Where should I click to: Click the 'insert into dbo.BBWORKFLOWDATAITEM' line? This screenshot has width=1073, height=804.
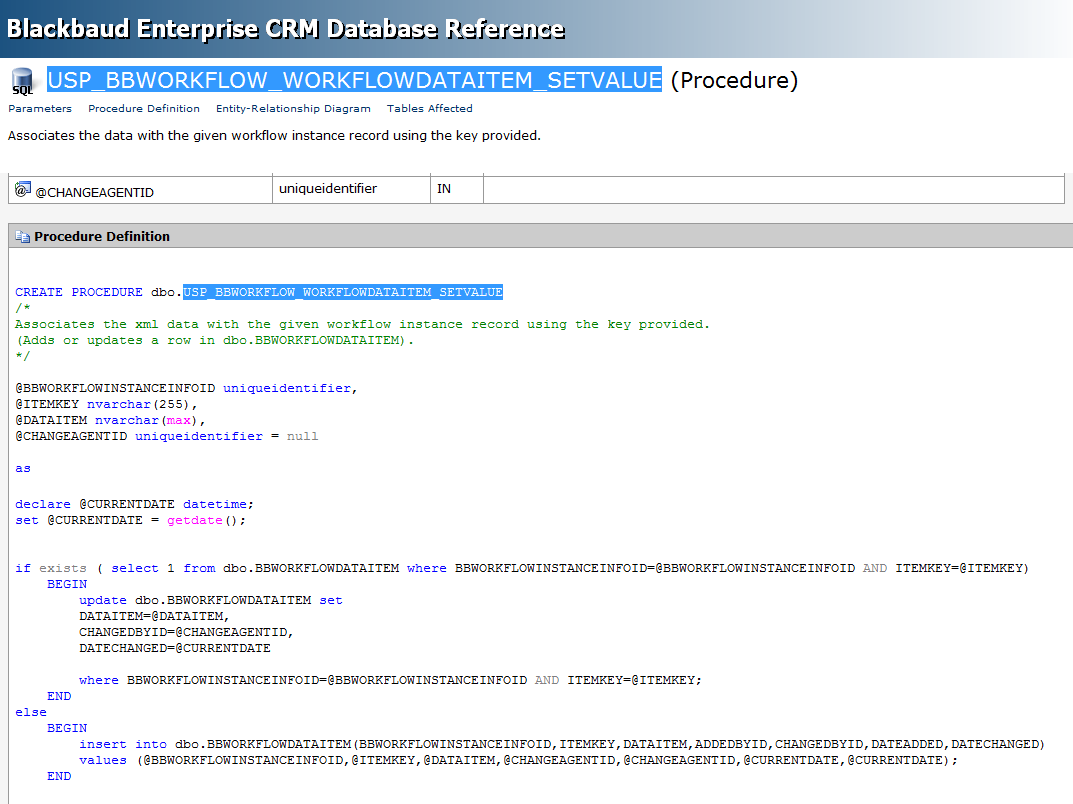(562, 744)
